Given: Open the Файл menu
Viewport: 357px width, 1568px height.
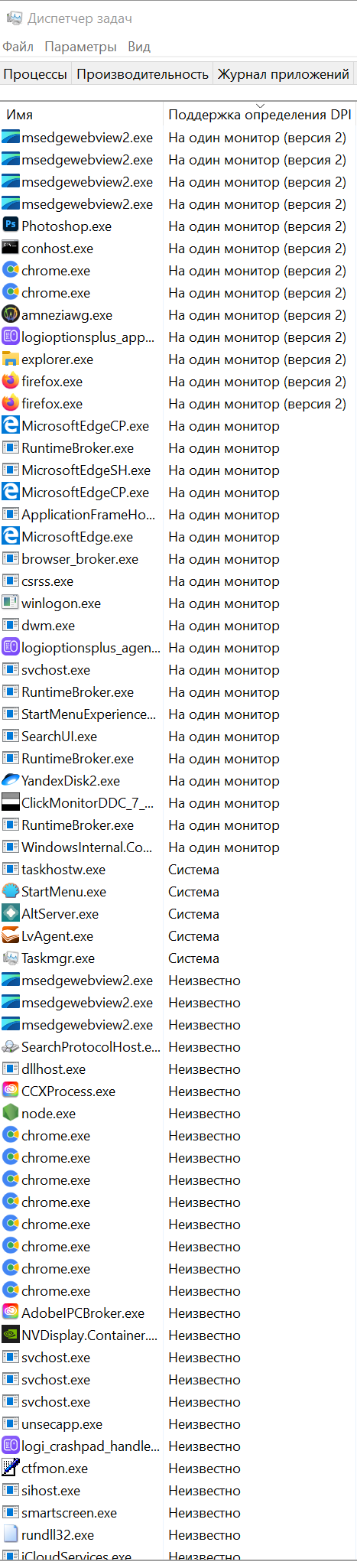Looking at the screenshot, I should click(x=18, y=47).
